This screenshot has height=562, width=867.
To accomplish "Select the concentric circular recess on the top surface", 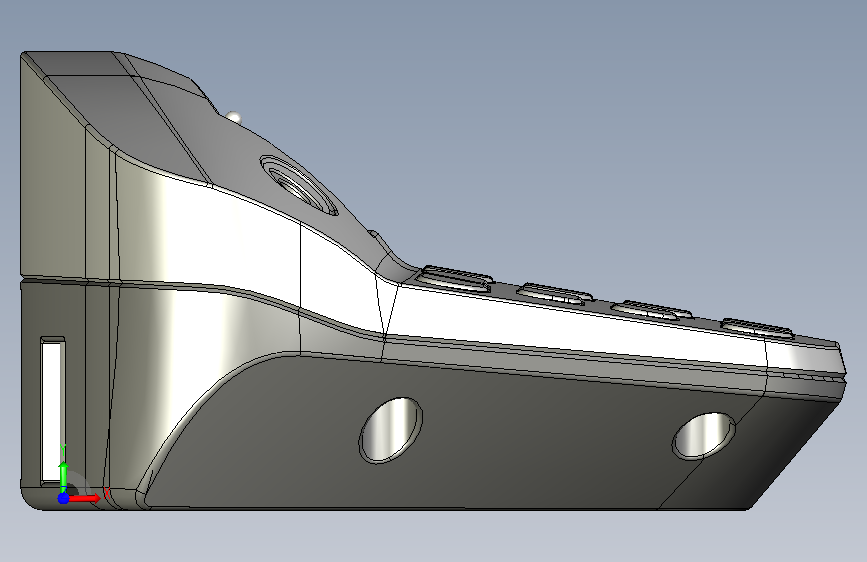I will (x=299, y=185).
